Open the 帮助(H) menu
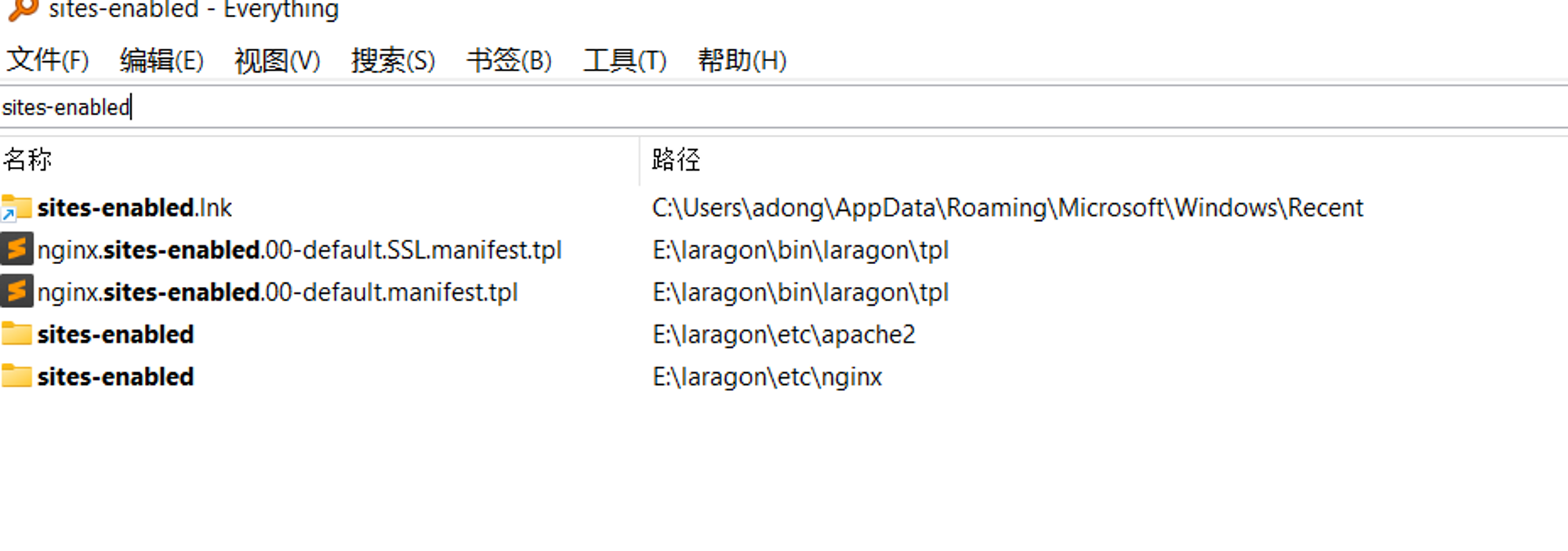This screenshot has height=551, width=1568. pyautogui.click(x=742, y=60)
